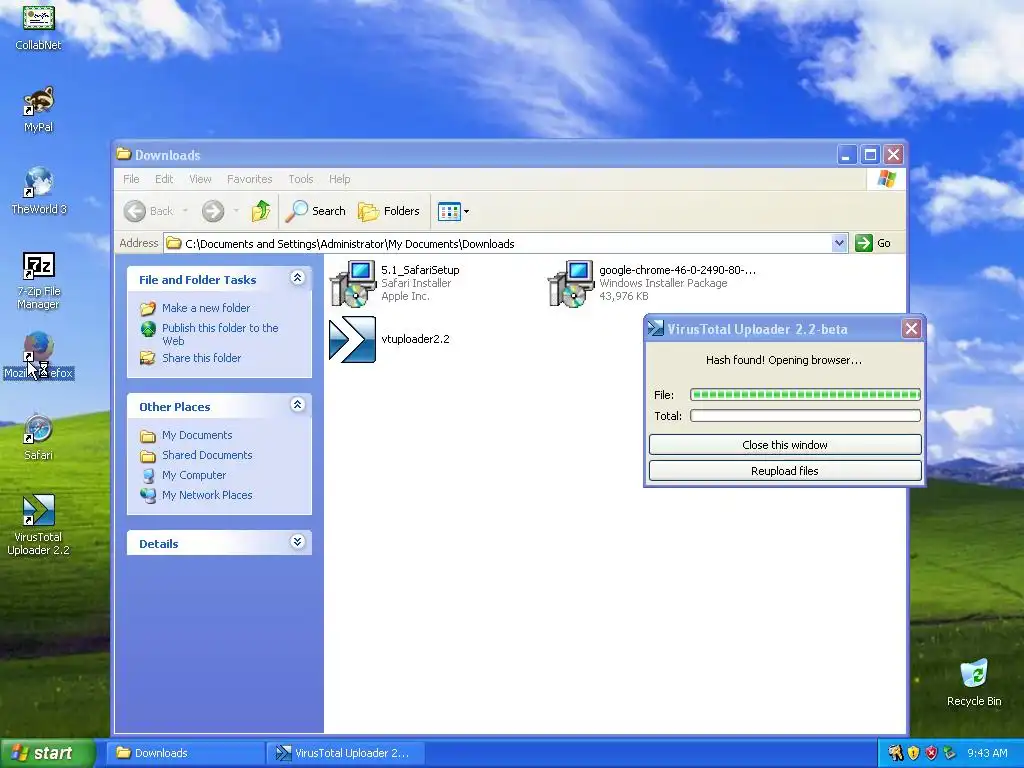1024x768 pixels.
Task: Click the address bar path field
Action: 499,243
